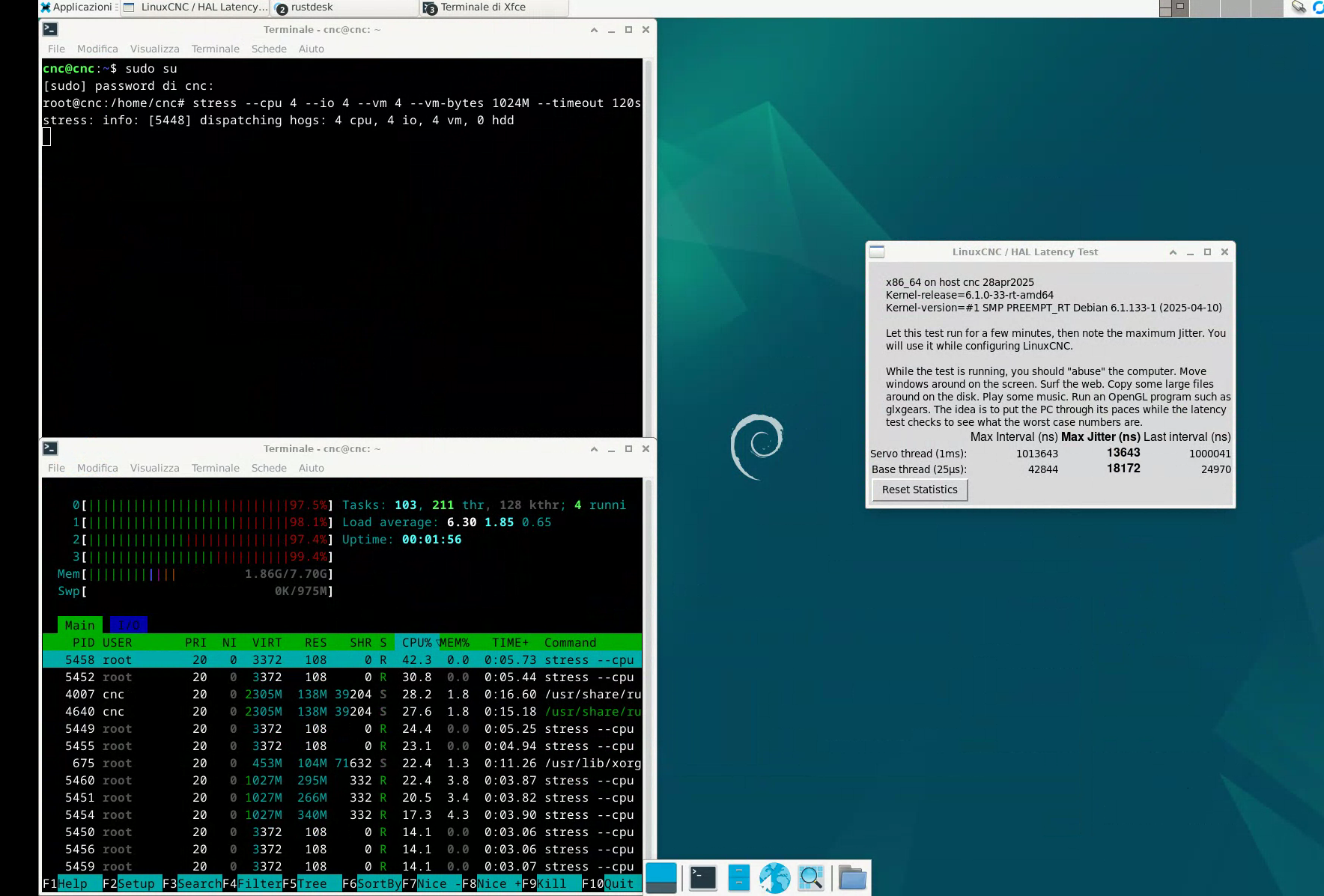This screenshot has height=896, width=1324.
Task: Click F8 Nice + in the htop footer
Action: 491,883
